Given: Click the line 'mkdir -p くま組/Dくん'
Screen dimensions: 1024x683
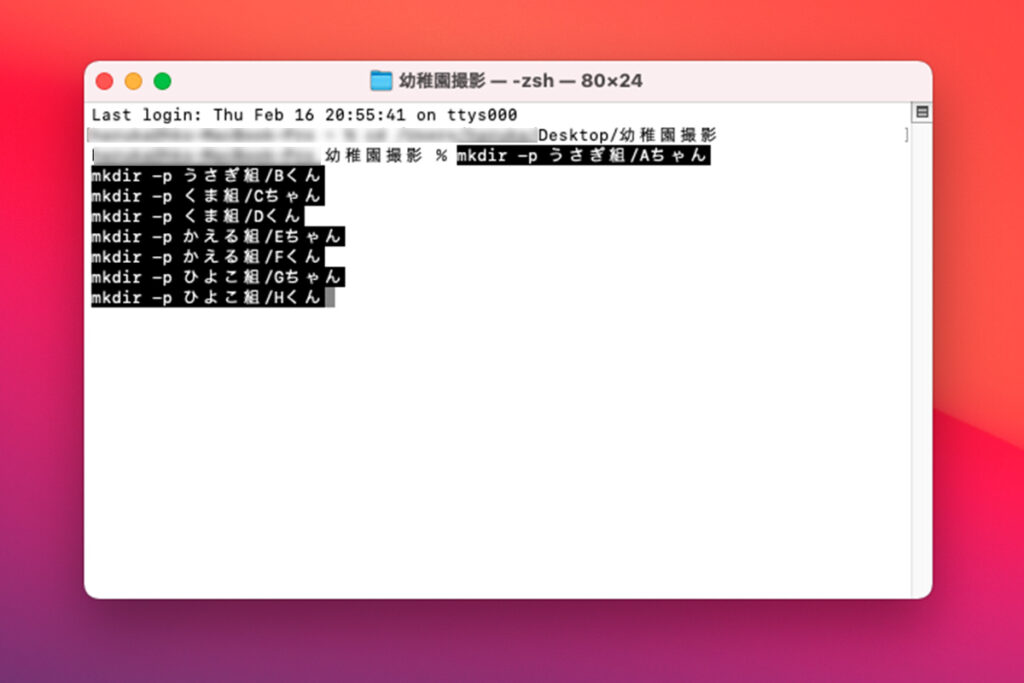Looking at the screenshot, I should click(x=197, y=216).
